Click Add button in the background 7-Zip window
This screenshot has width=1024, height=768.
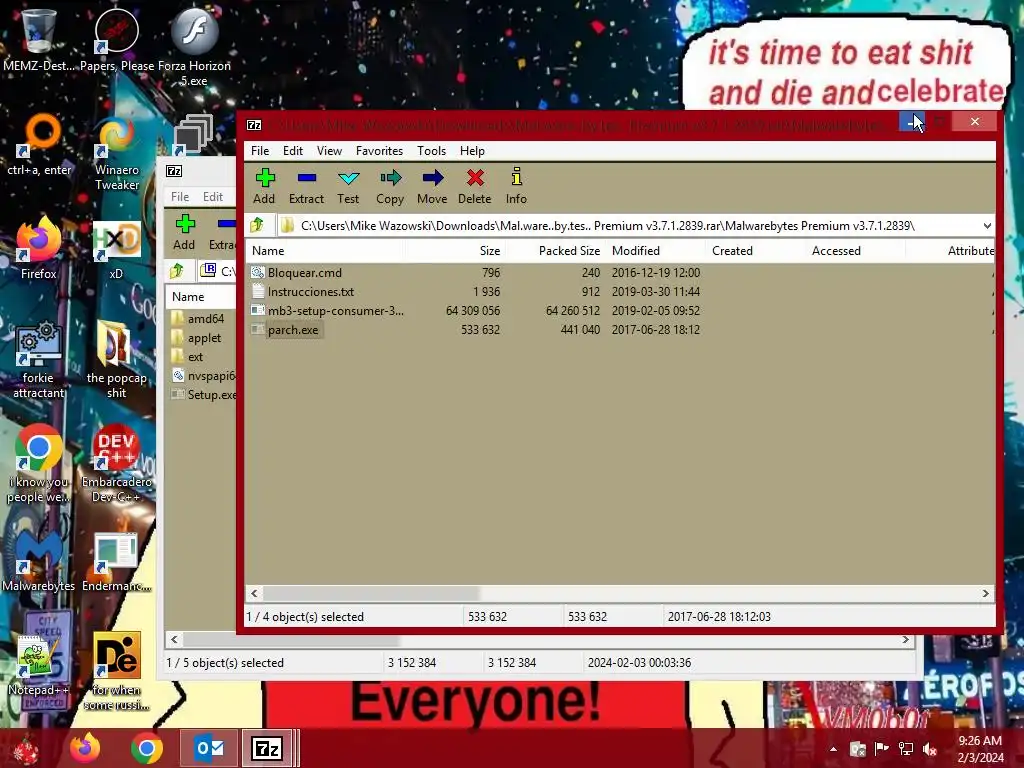pos(185,232)
